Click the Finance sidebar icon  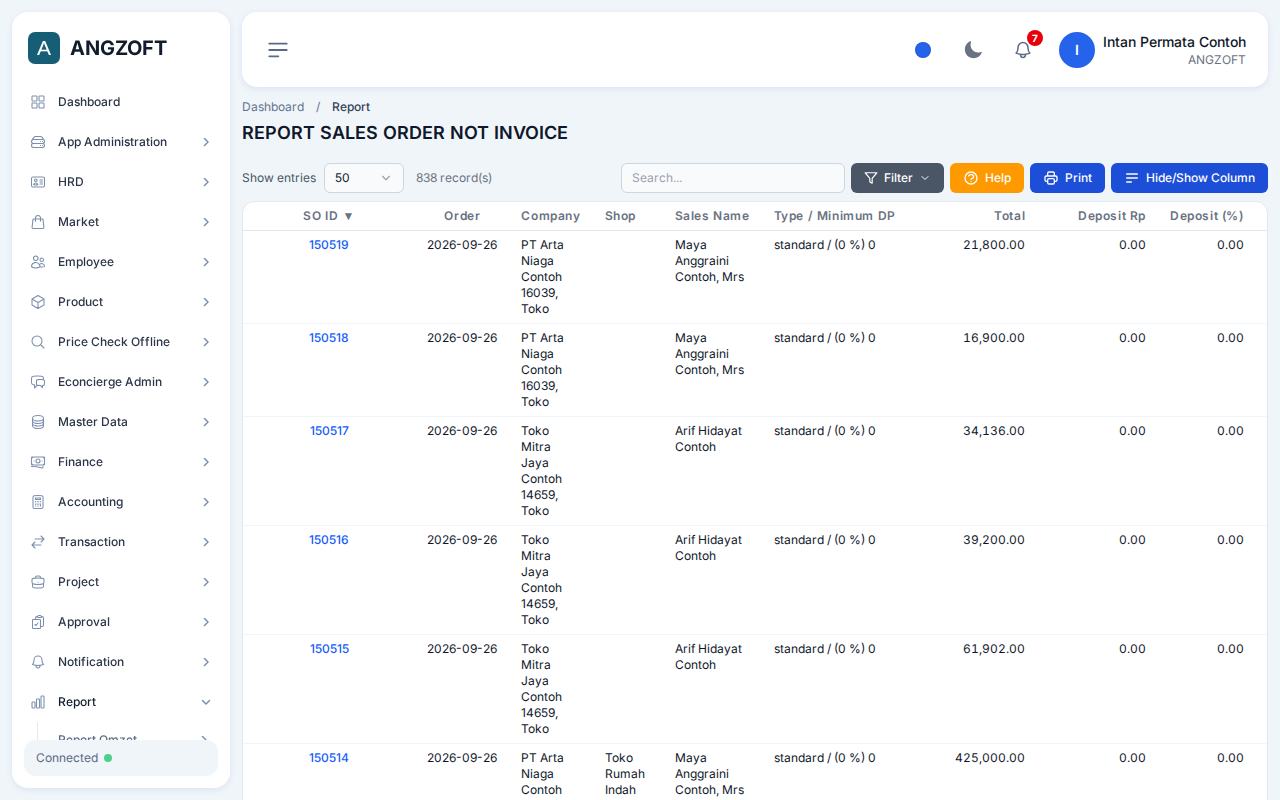point(38,462)
